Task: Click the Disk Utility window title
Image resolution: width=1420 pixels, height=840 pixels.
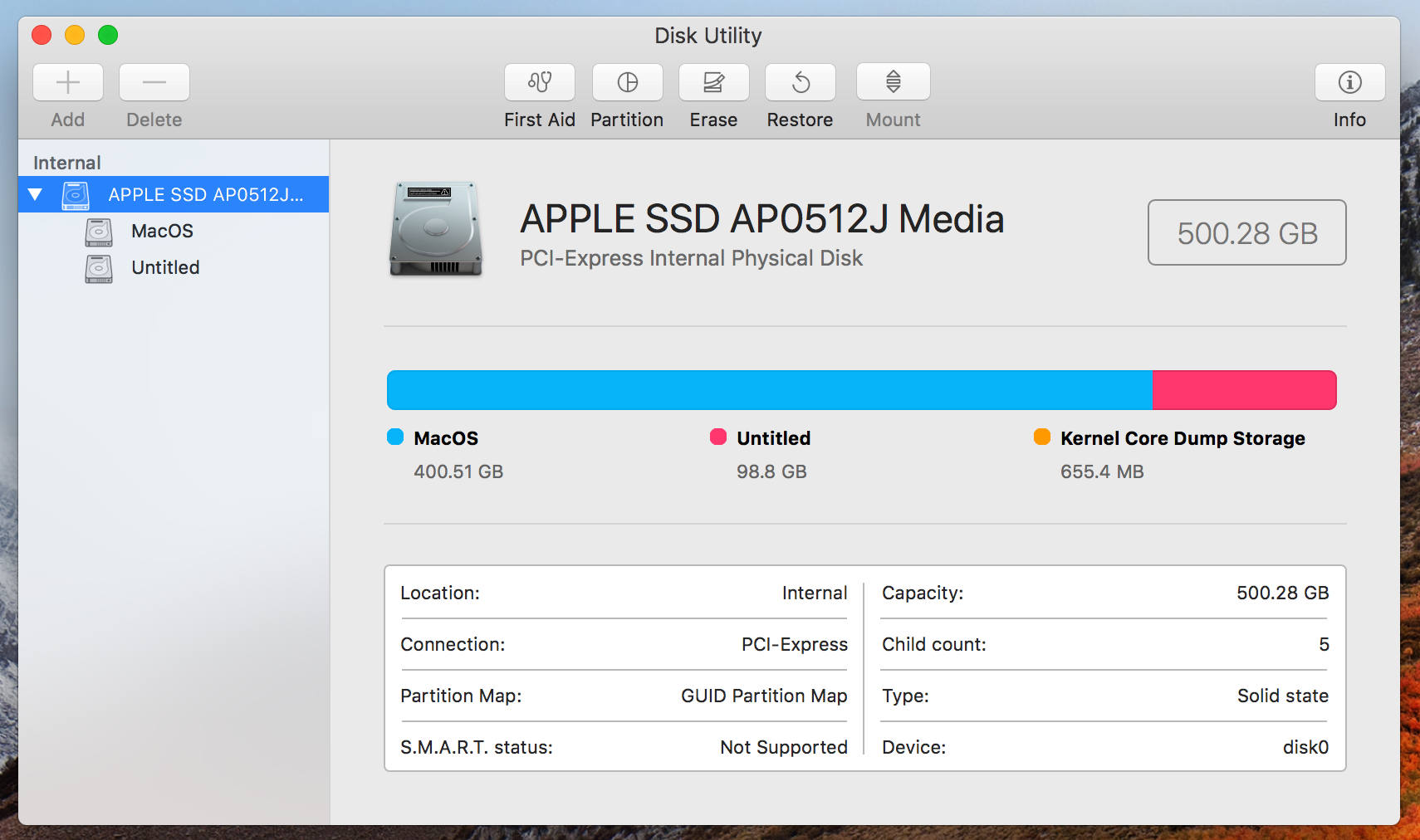Action: (x=708, y=36)
